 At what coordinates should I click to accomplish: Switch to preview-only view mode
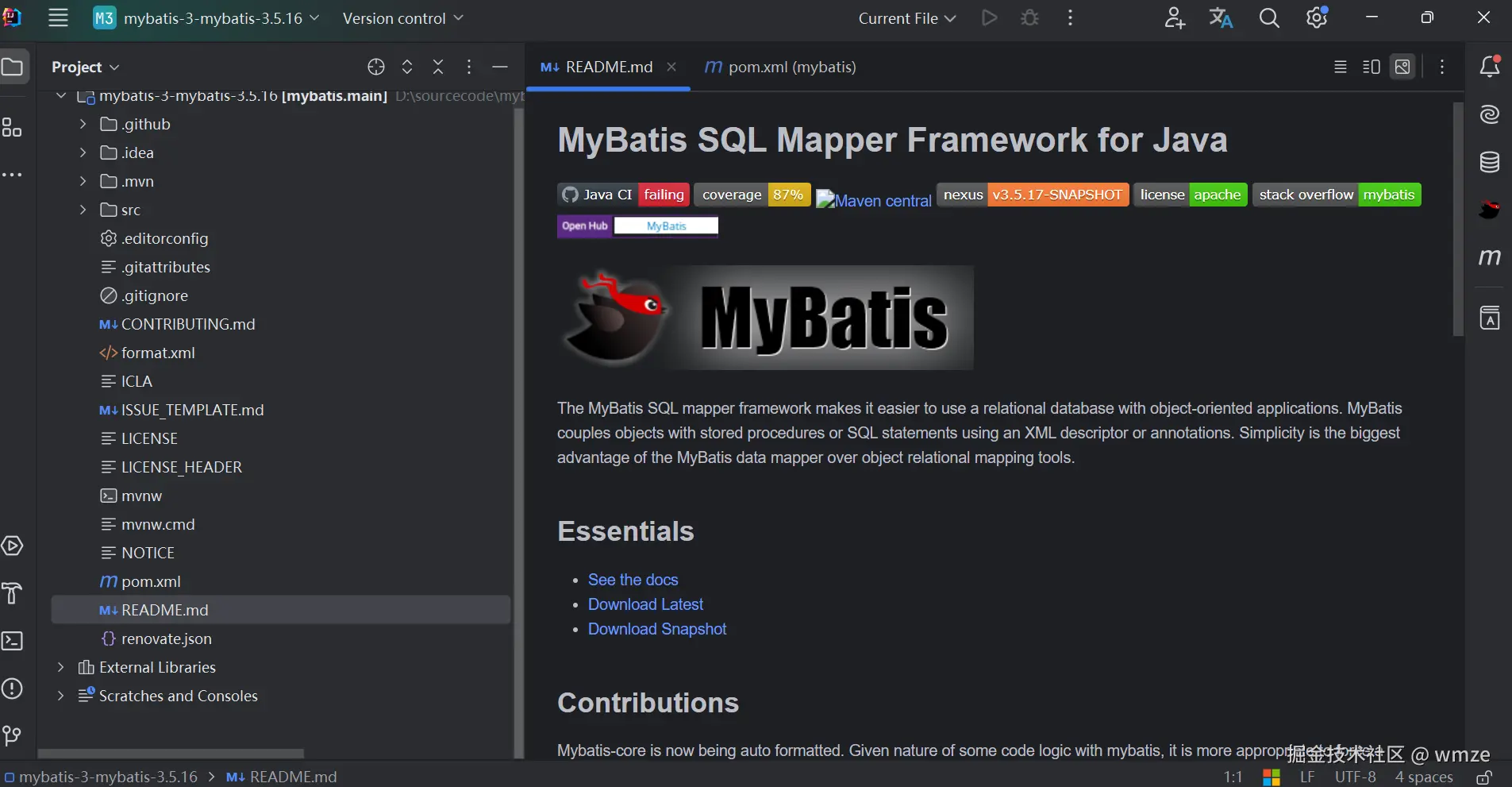tap(1402, 68)
